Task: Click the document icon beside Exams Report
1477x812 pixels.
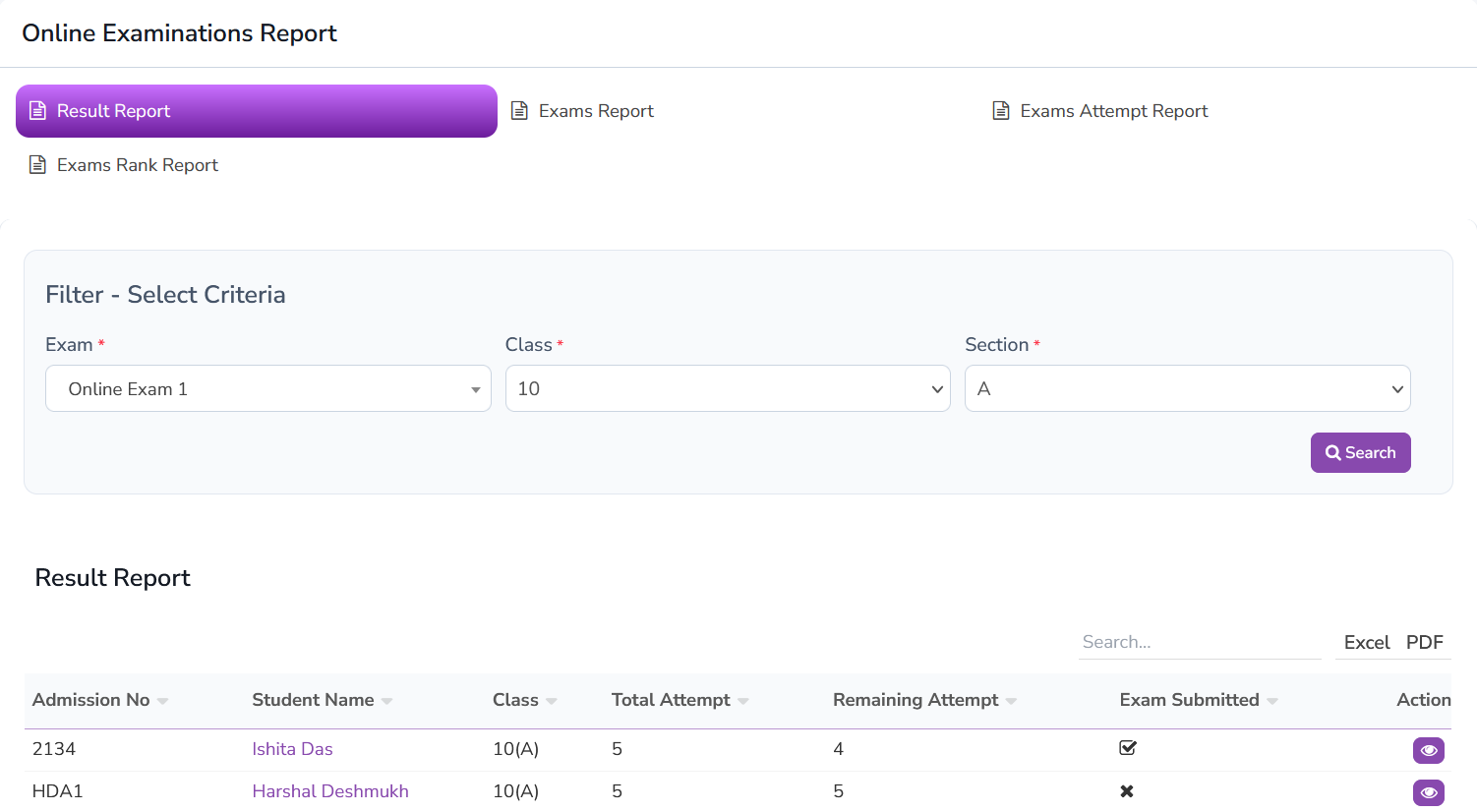Action: pyautogui.click(x=520, y=110)
